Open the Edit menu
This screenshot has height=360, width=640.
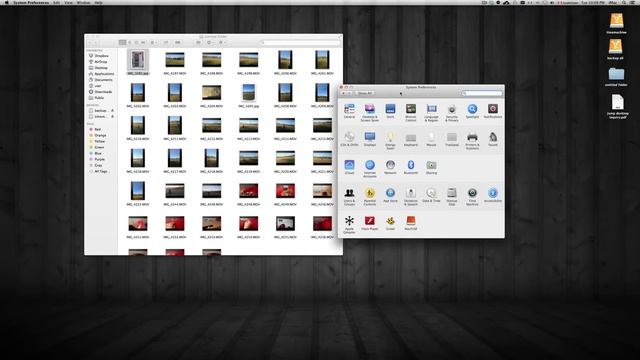tap(56, 2)
